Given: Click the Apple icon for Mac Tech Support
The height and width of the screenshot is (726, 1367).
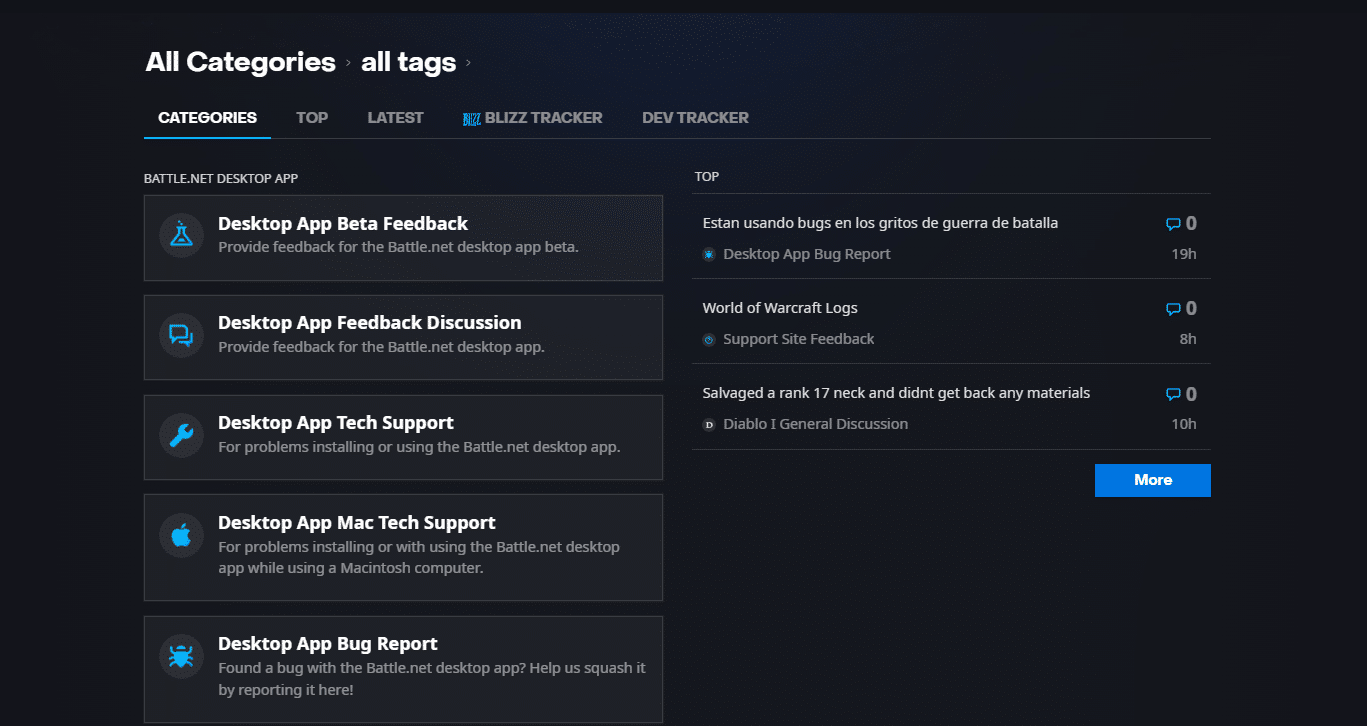Looking at the screenshot, I should (x=181, y=535).
